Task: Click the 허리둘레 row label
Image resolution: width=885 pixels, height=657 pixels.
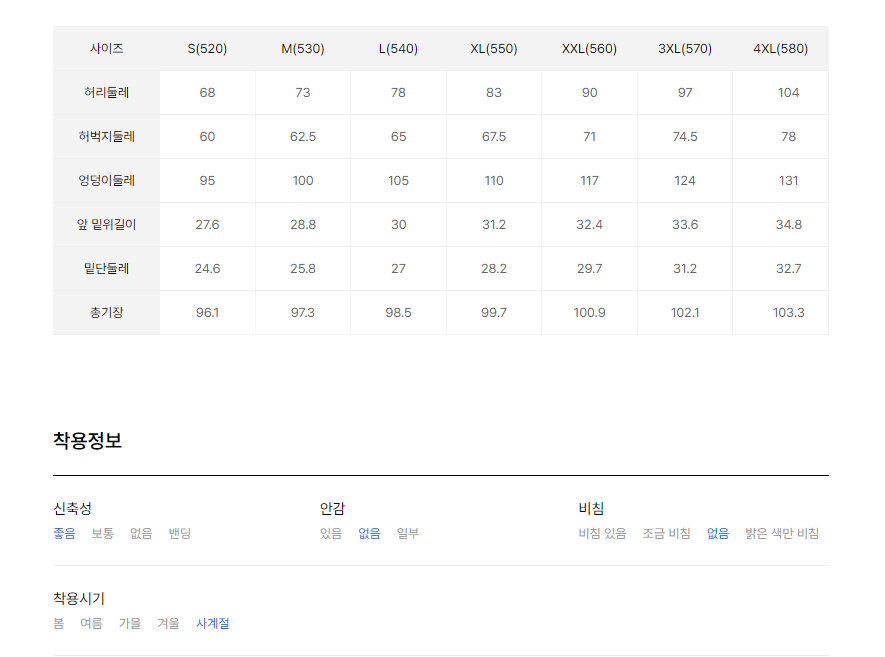Action: pyautogui.click(x=107, y=93)
